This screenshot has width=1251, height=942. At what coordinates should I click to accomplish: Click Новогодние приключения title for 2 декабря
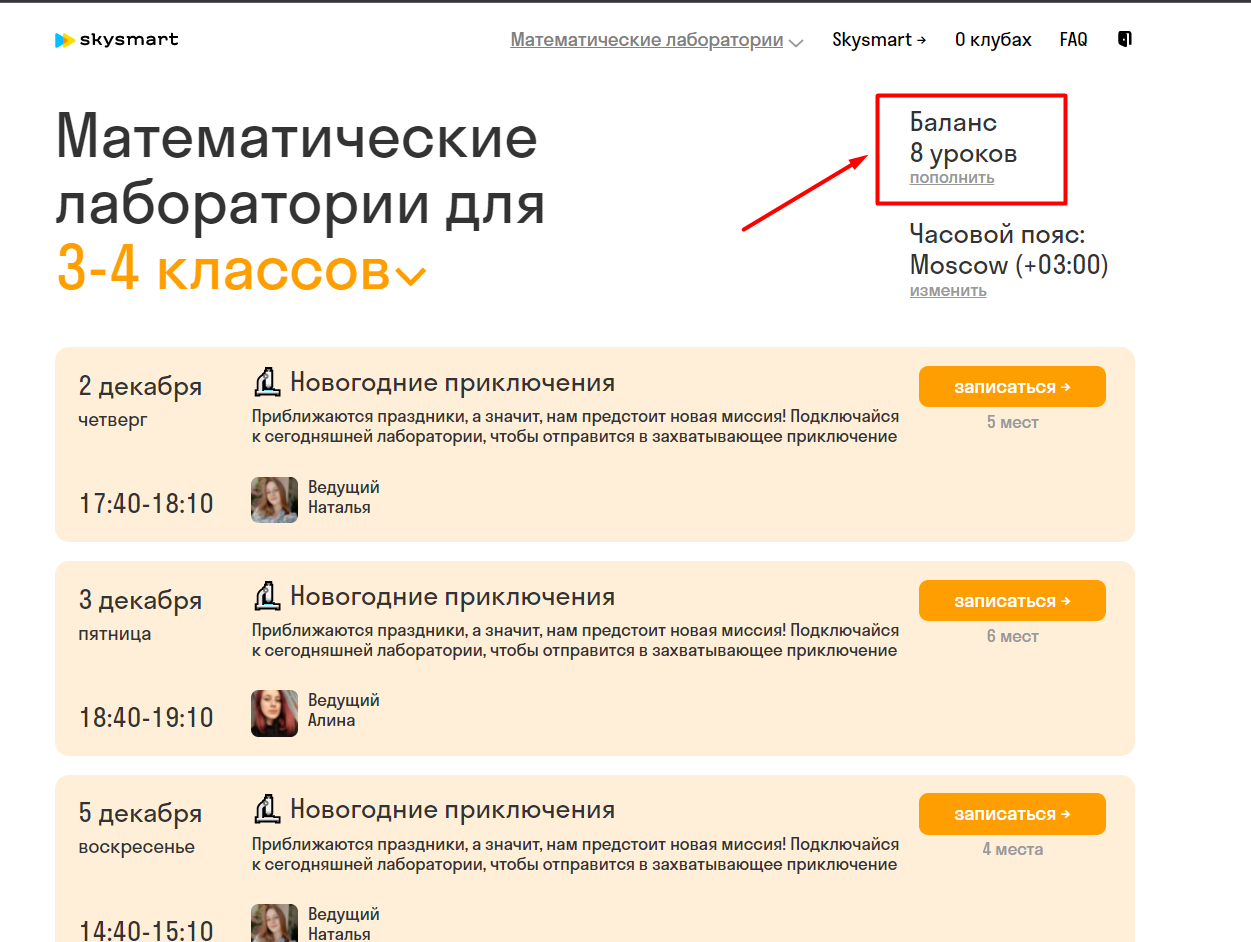tap(452, 383)
